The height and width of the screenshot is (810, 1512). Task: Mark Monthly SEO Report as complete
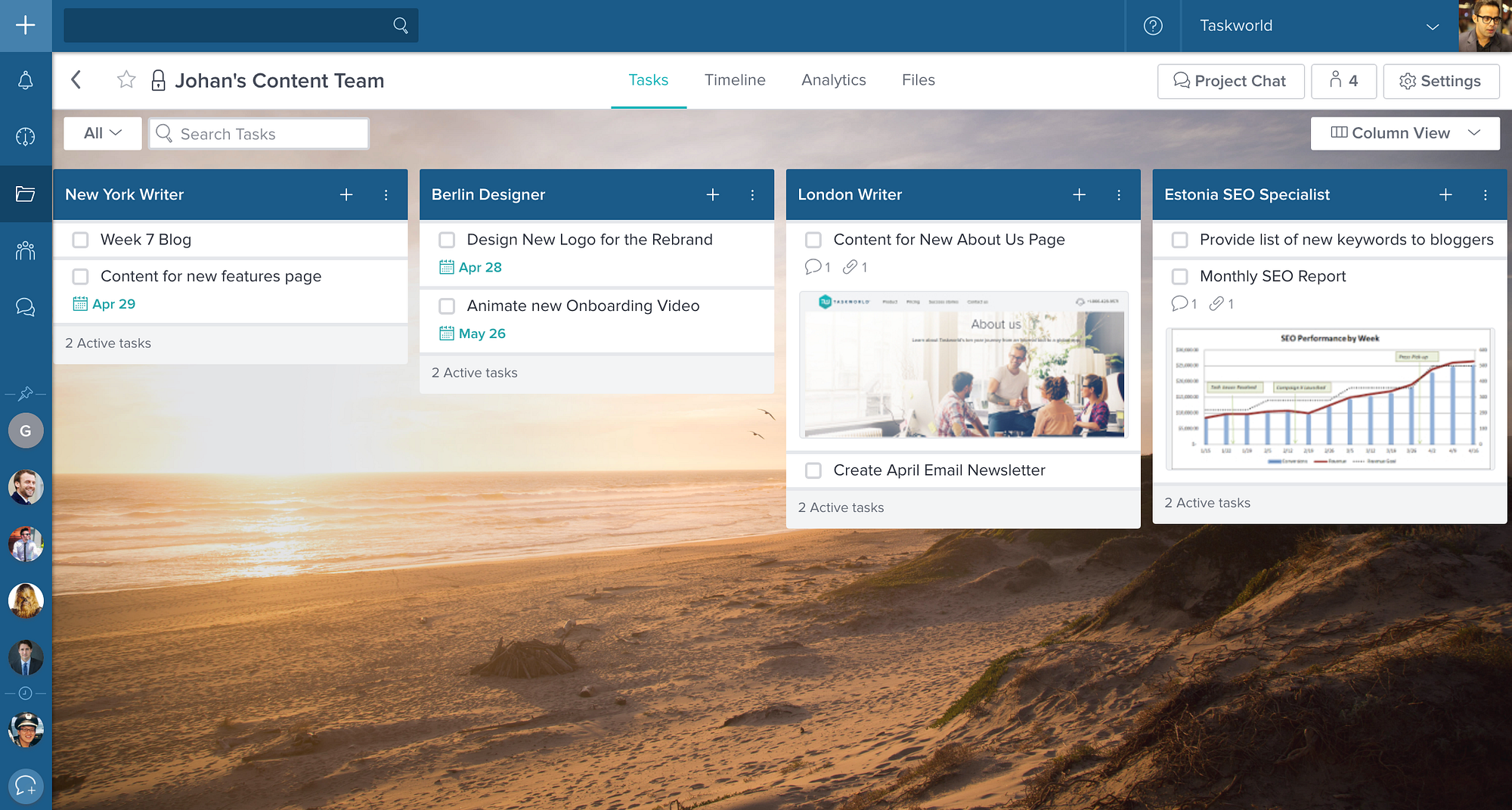[1179, 276]
